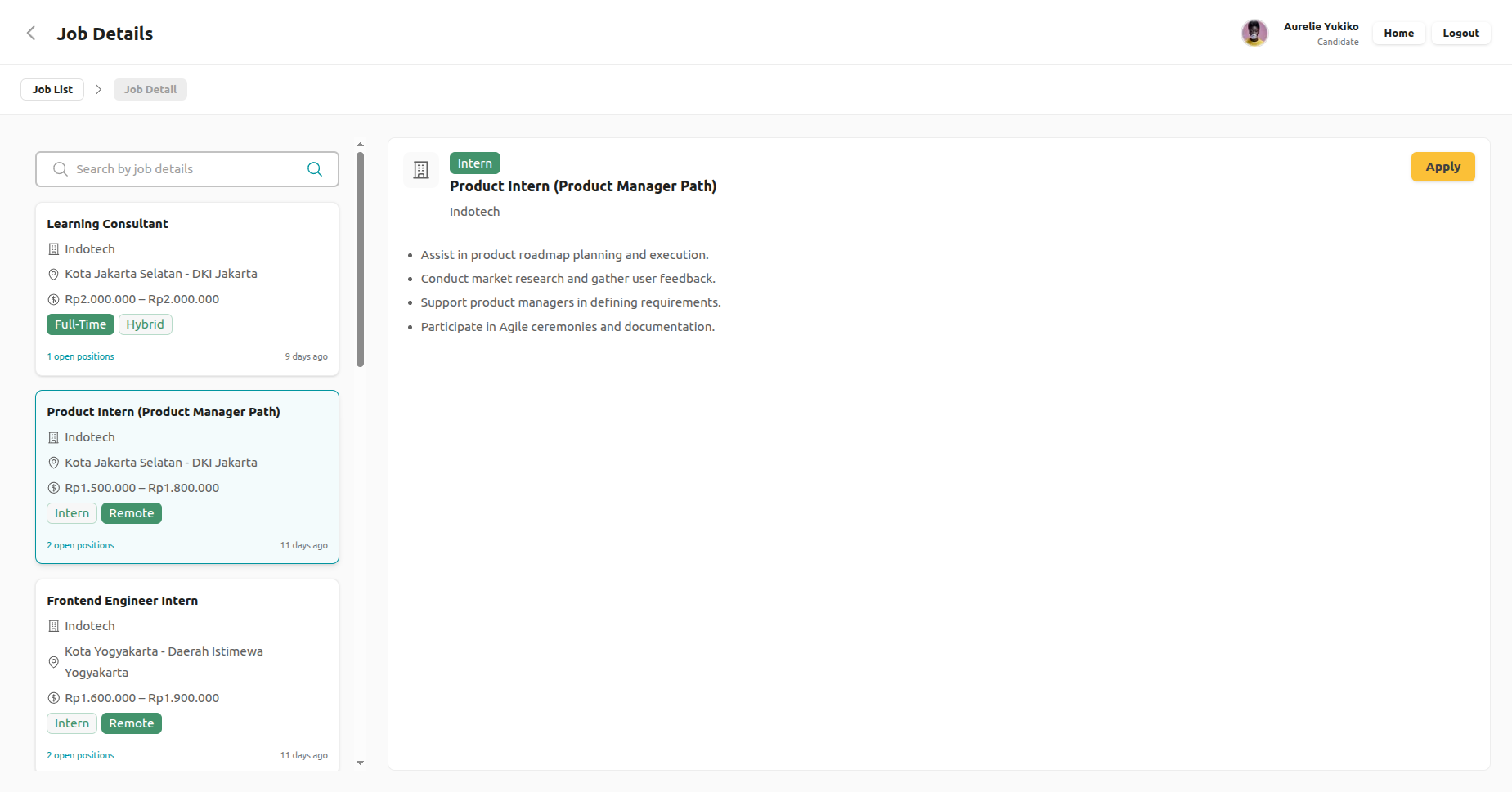
Task: Click the salary icon beside Rp1.500.000 – Rp1.800.000
Action: point(53,487)
